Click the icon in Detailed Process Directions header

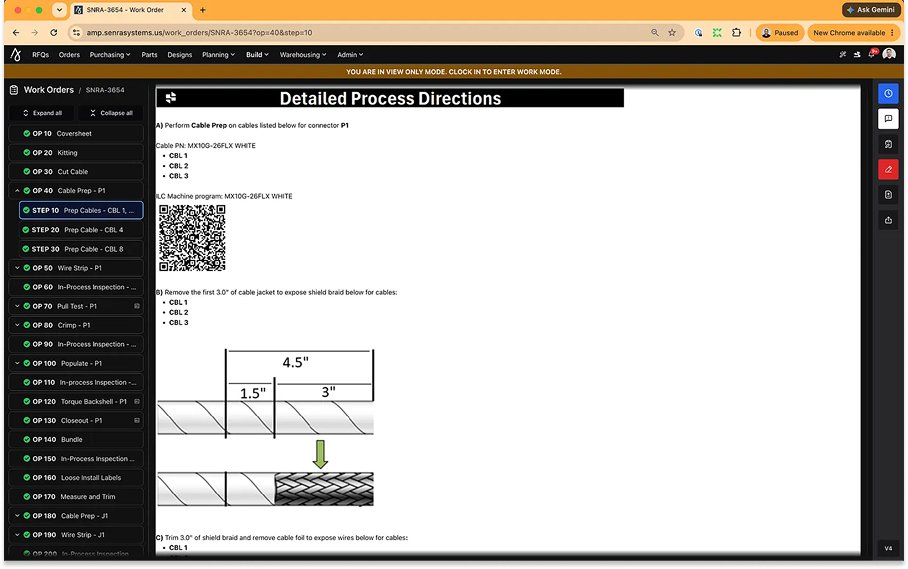click(x=171, y=98)
